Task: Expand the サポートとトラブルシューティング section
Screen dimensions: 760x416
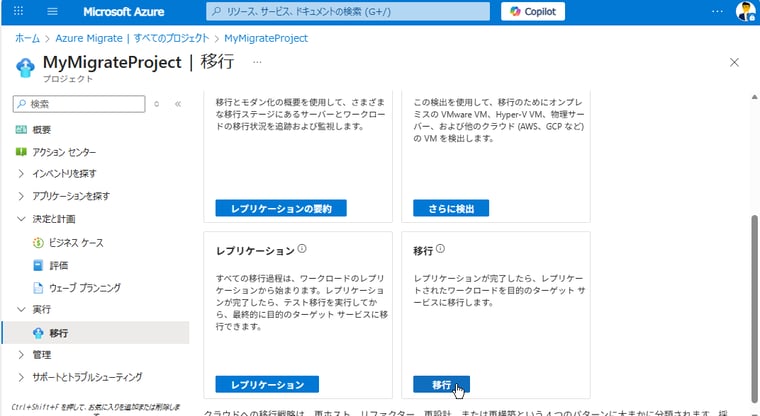Action: (21, 377)
